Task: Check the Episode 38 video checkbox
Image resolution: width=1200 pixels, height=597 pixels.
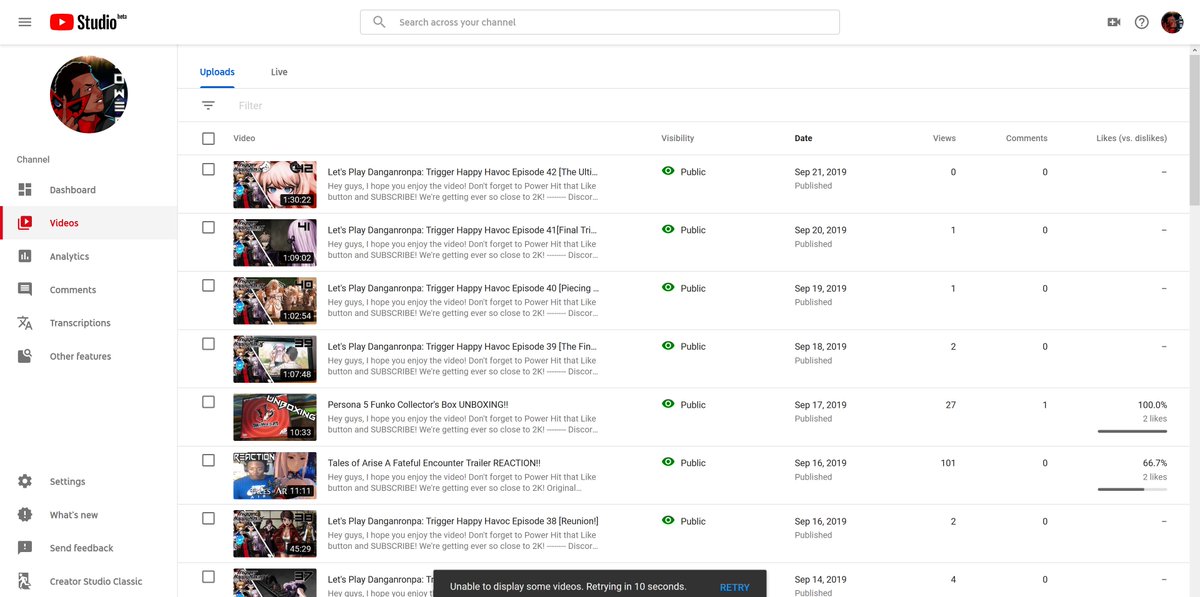Action: click(x=208, y=518)
